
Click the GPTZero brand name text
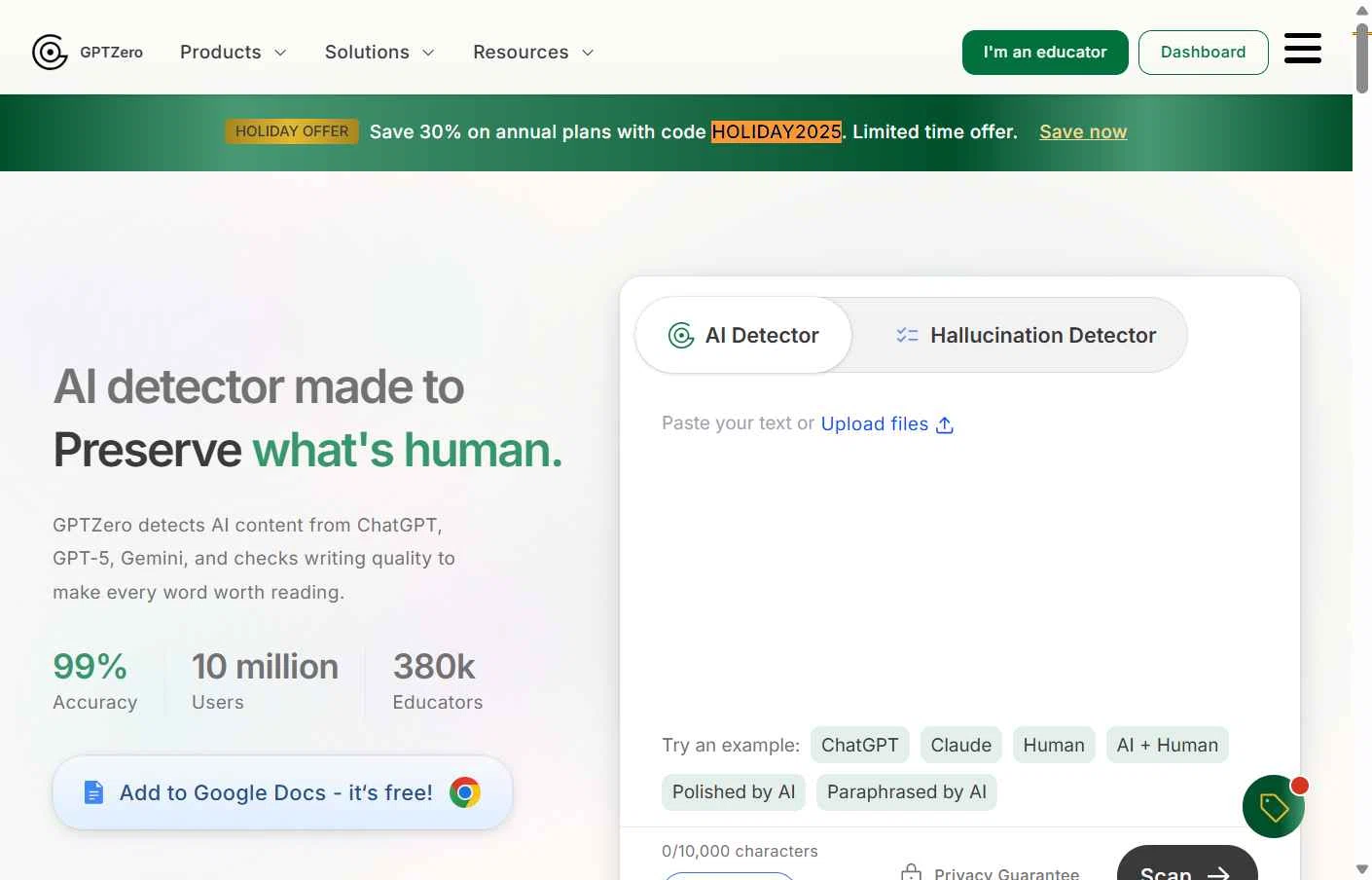111,53
